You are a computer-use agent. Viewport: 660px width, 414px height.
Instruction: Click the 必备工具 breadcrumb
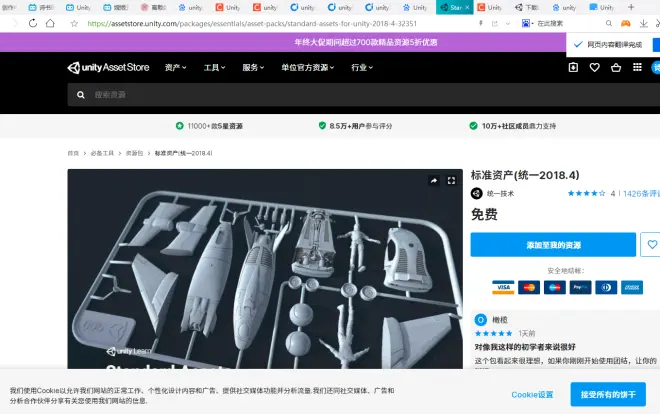[102, 153]
